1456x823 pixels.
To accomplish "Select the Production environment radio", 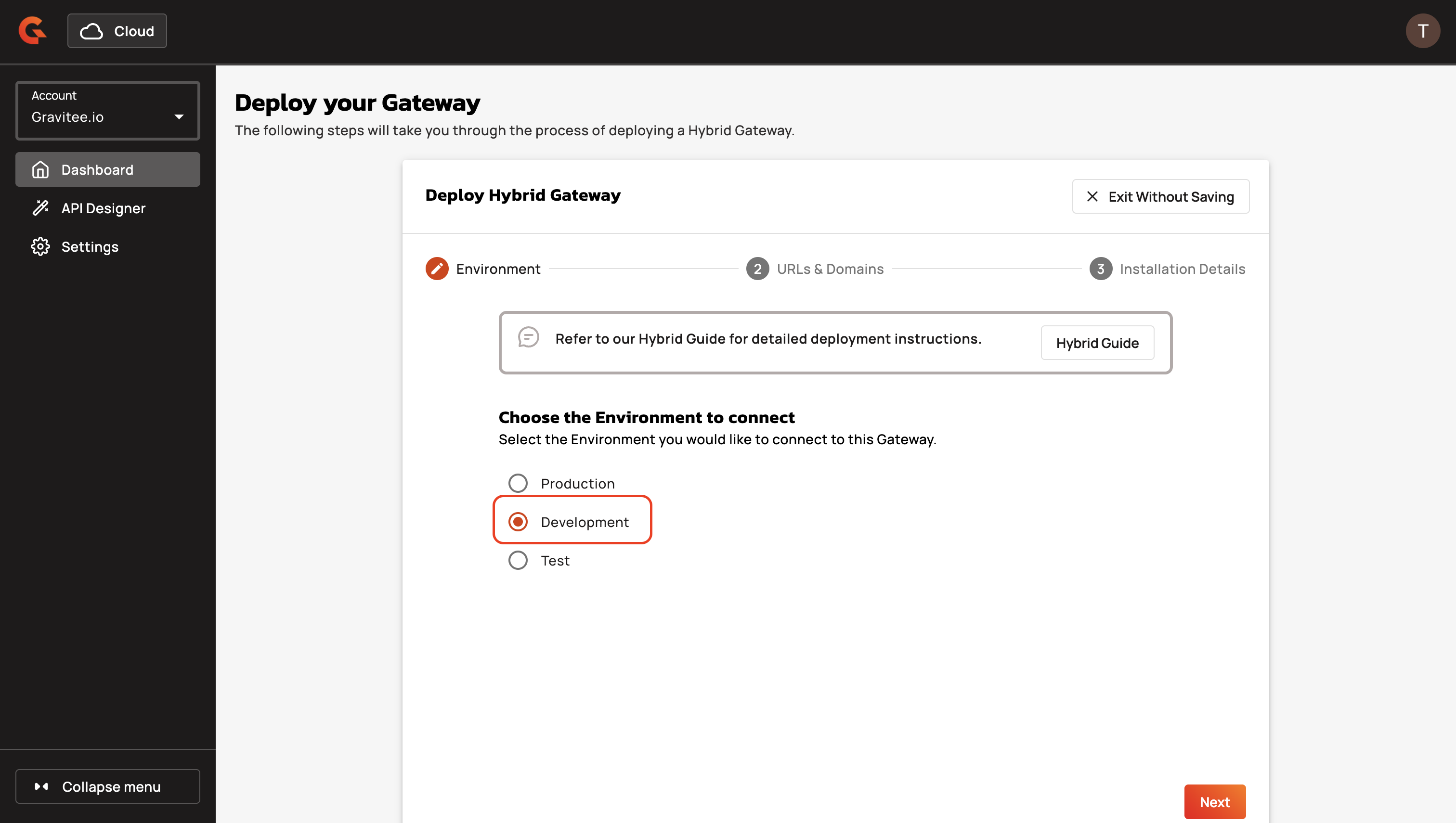I will click(518, 483).
